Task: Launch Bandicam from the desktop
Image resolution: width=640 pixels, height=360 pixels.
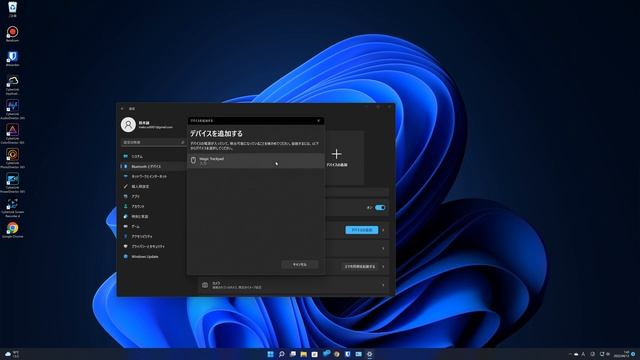Action: click(x=12, y=33)
